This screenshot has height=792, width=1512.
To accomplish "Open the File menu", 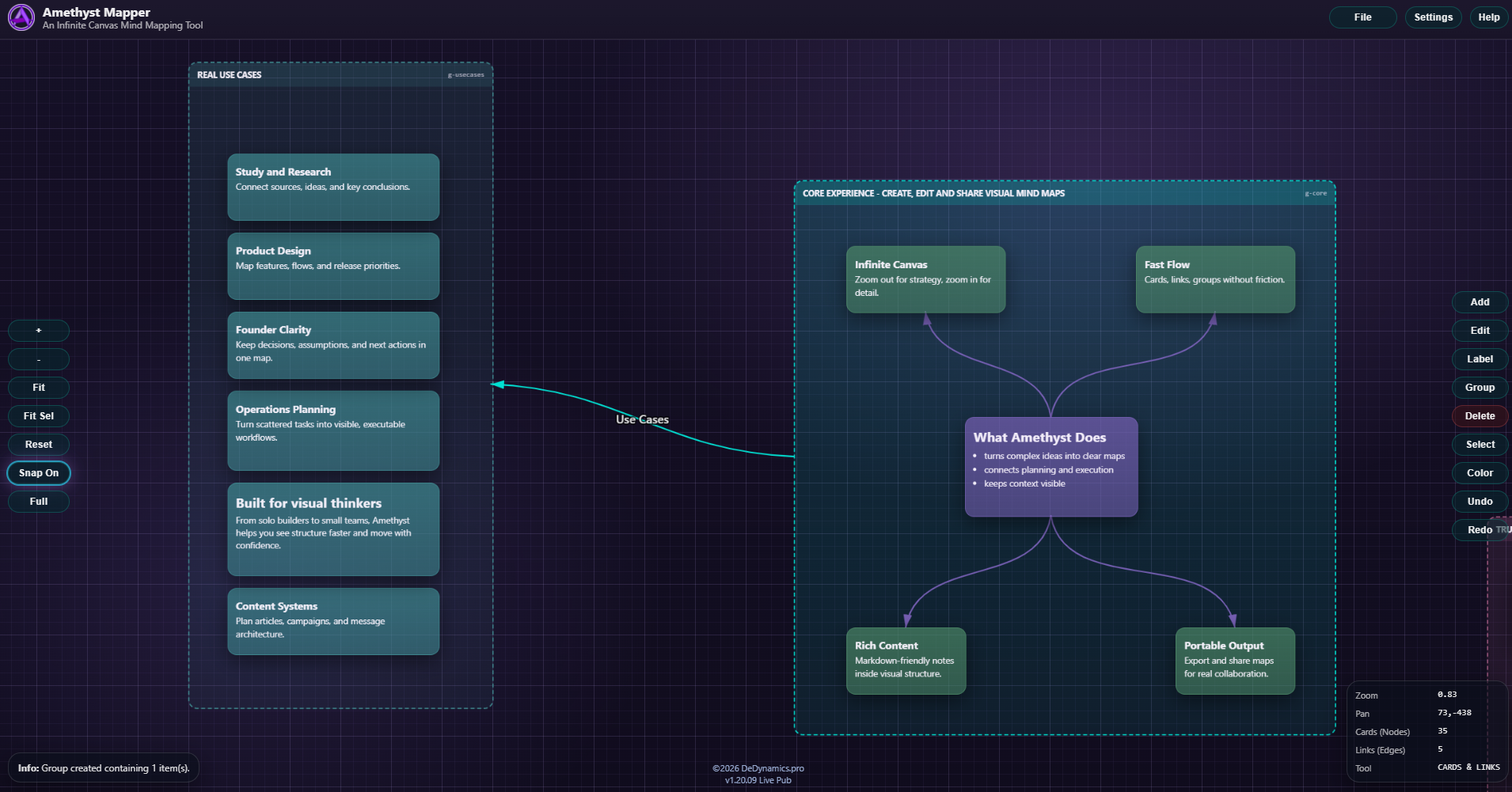I will tap(1362, 17).
